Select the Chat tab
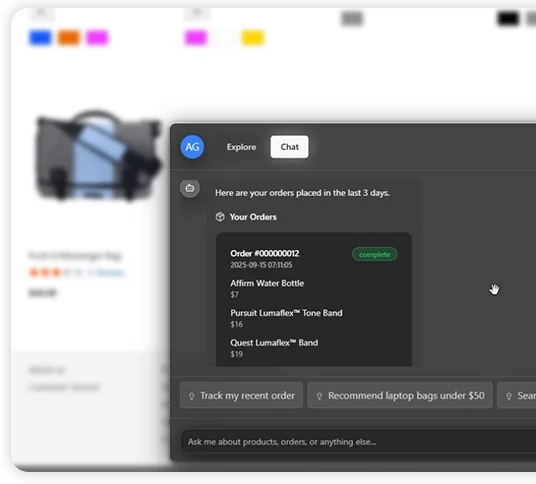 pos(290,147)
